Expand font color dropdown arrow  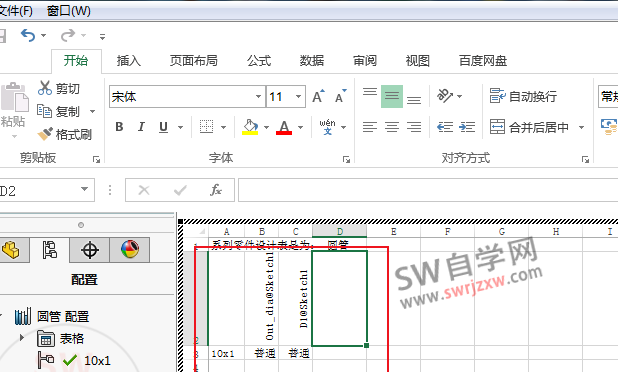(x=300, y=127)
